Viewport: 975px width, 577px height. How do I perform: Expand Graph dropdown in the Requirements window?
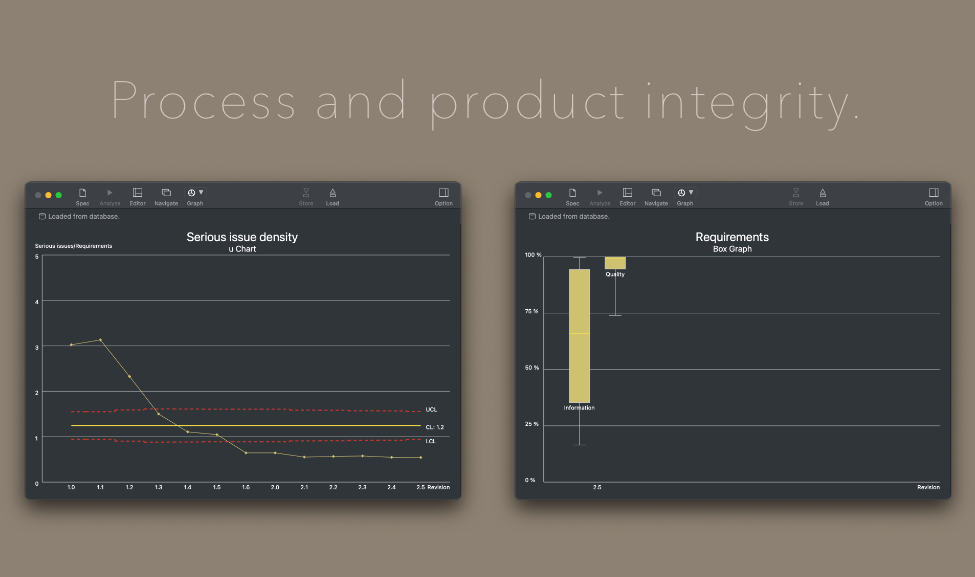[x=685, y=193]
